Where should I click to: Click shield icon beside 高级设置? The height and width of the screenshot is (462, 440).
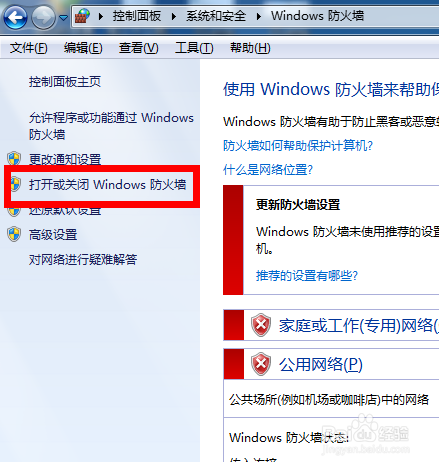[14, 234]
